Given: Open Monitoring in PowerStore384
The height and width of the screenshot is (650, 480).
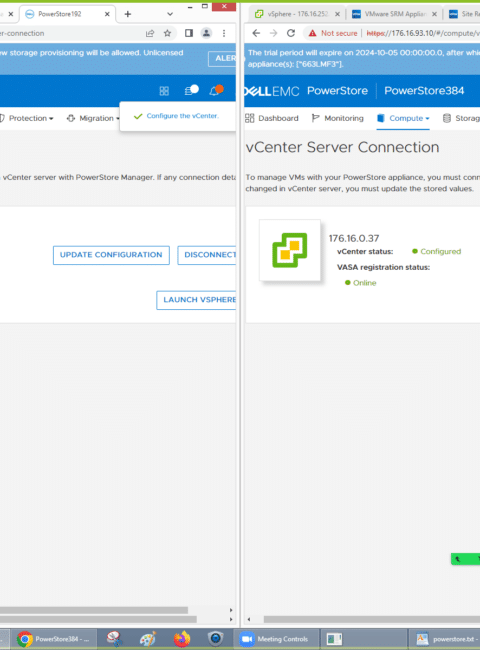Looking at the screenshot, I should [337, 119].
